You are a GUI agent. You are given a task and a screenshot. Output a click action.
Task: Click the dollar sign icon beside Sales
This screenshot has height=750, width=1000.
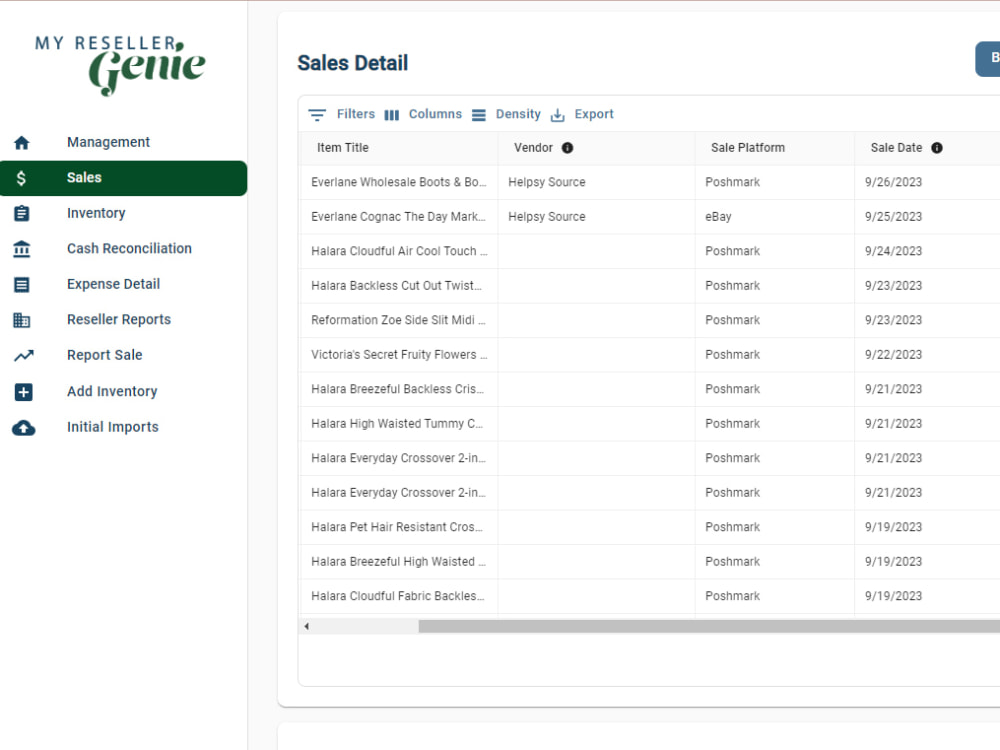22,178
